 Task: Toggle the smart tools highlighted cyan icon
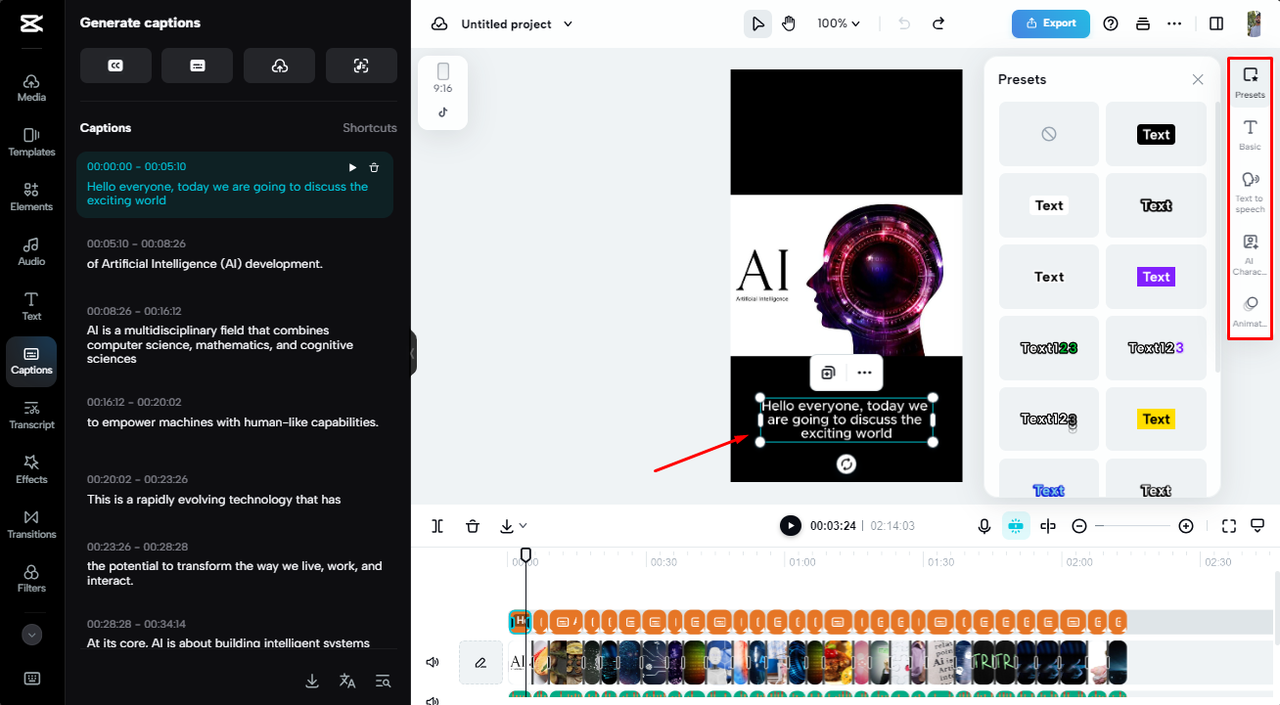(1015, 525)
